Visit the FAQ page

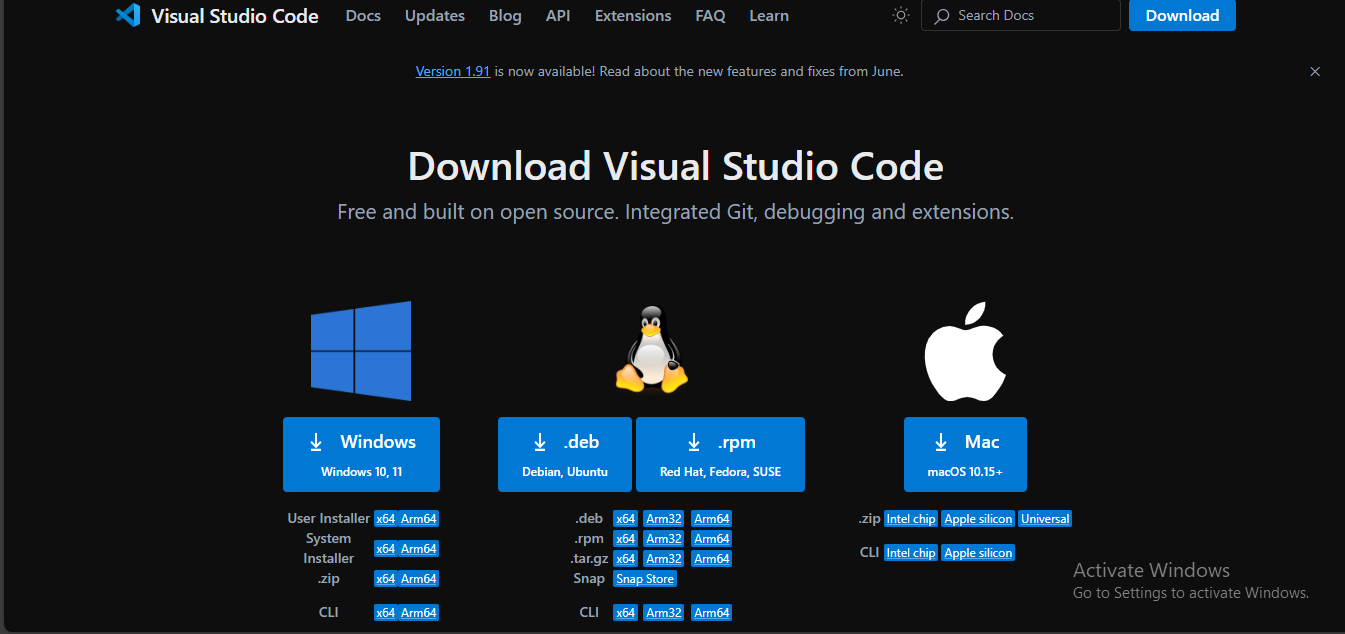710,15
